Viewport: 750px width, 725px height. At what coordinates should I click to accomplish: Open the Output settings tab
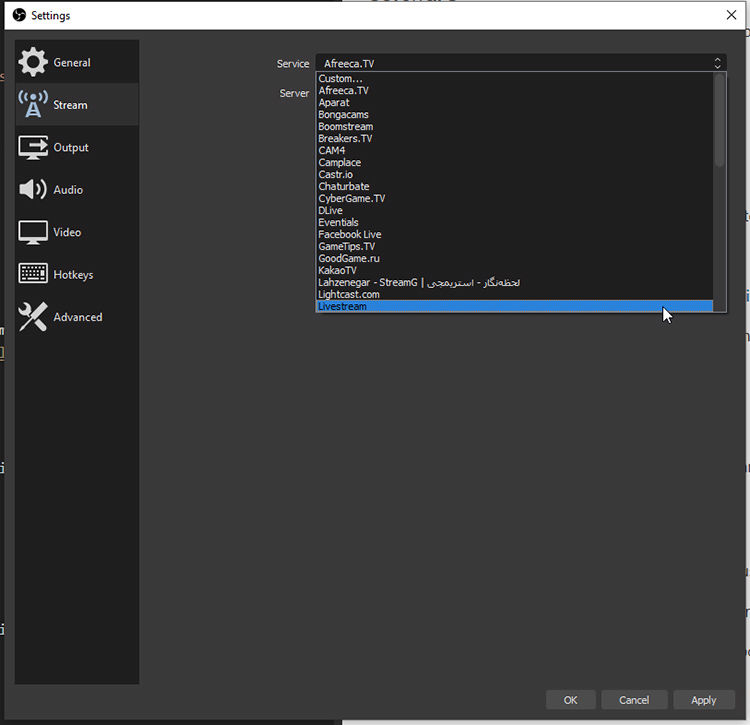click(77, 147)
